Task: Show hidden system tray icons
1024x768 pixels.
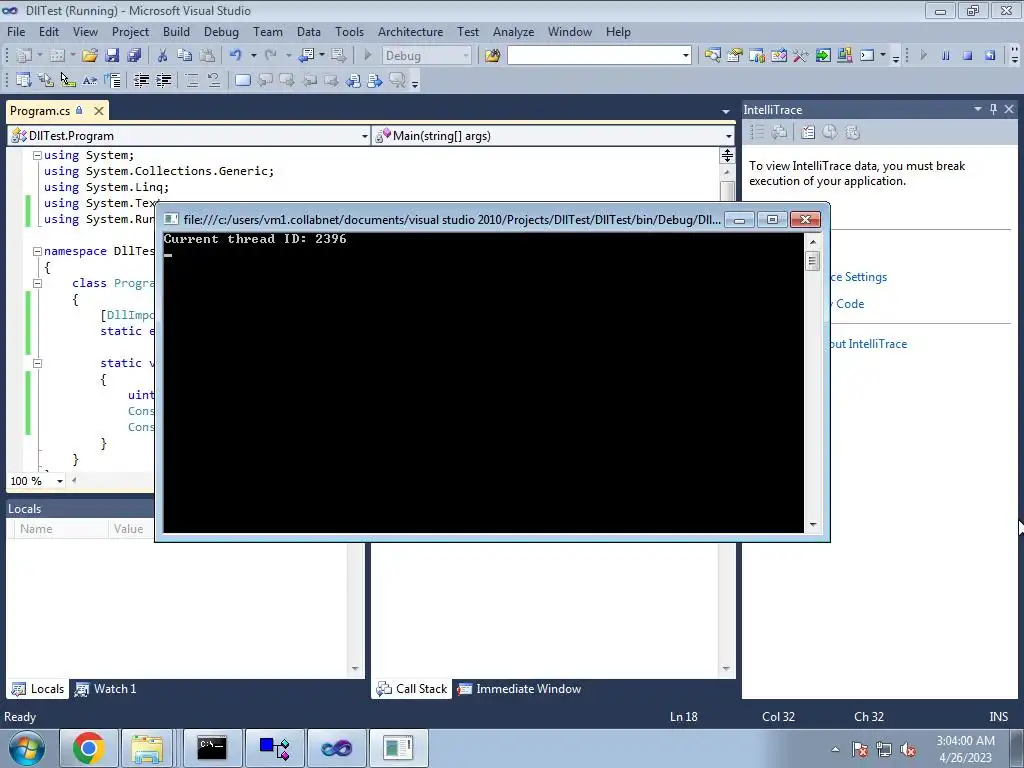Action: pyautogui.click(x=835, y=749)
